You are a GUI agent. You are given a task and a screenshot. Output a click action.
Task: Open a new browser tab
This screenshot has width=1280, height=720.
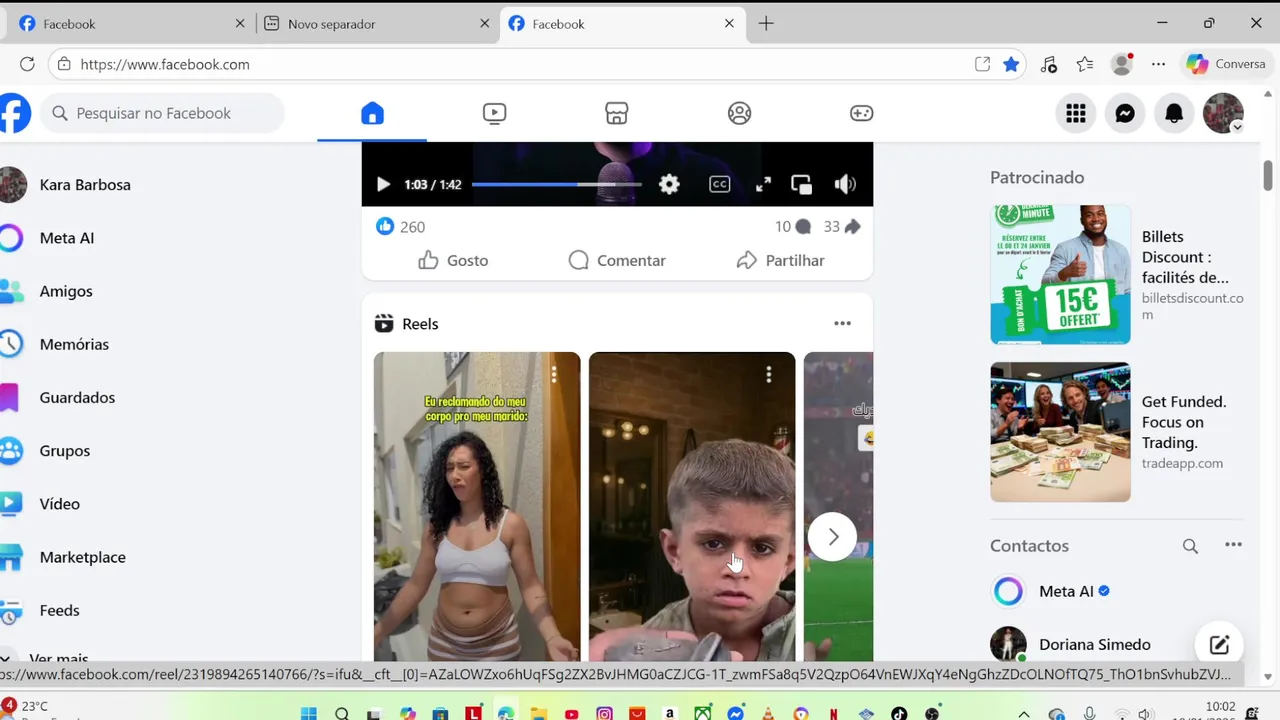(766, 24)
